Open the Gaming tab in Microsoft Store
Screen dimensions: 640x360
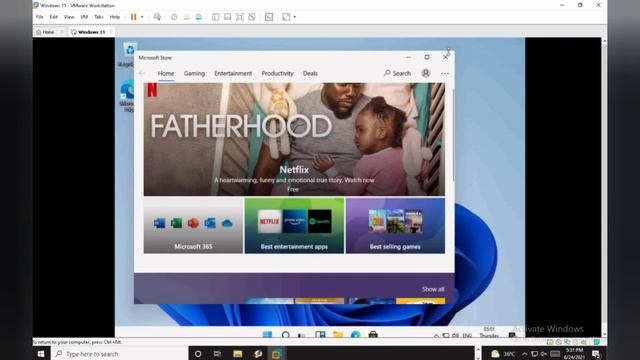(194, 73)
